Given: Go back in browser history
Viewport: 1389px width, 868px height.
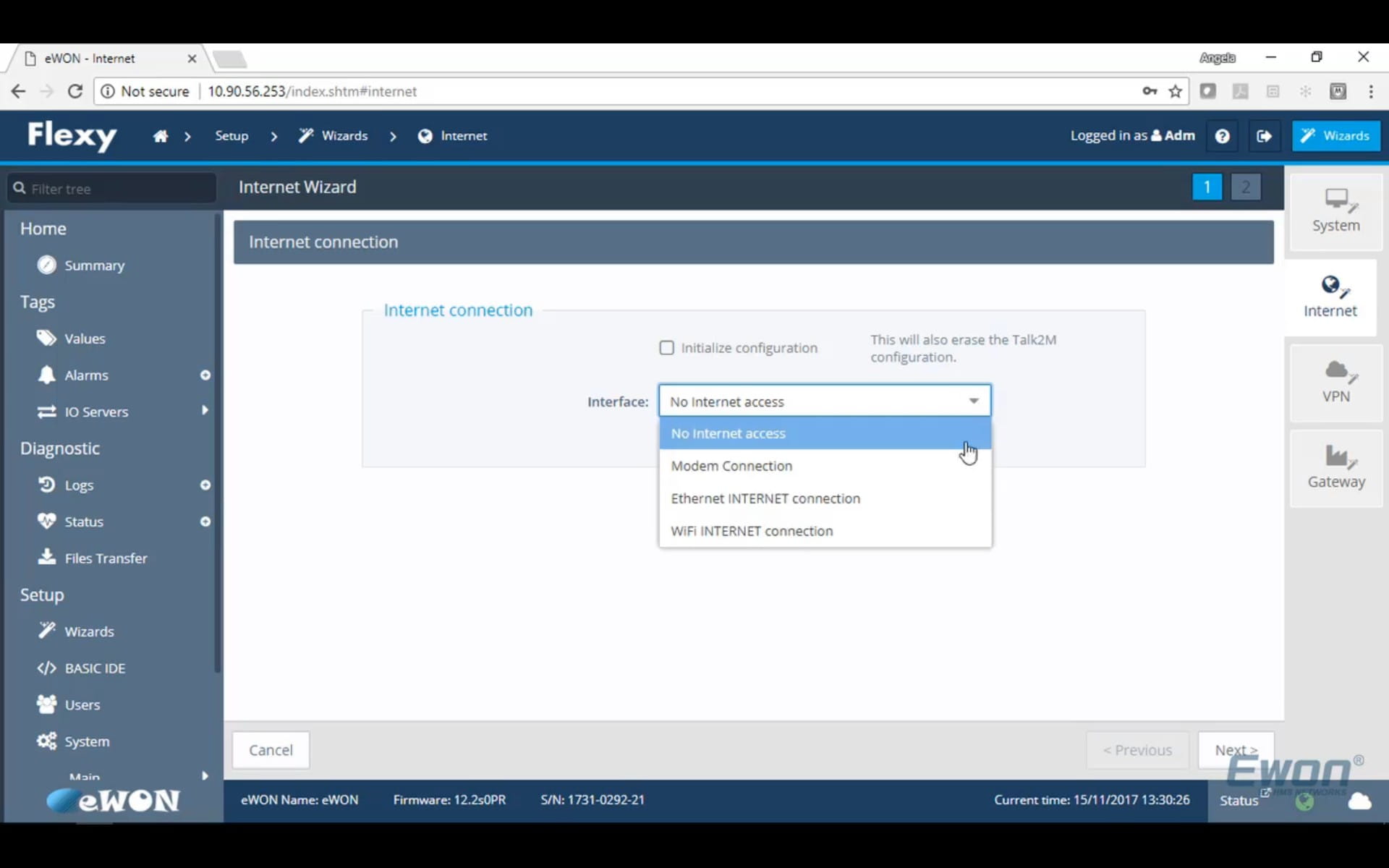Looking at the screenshot, I should 18,91.
